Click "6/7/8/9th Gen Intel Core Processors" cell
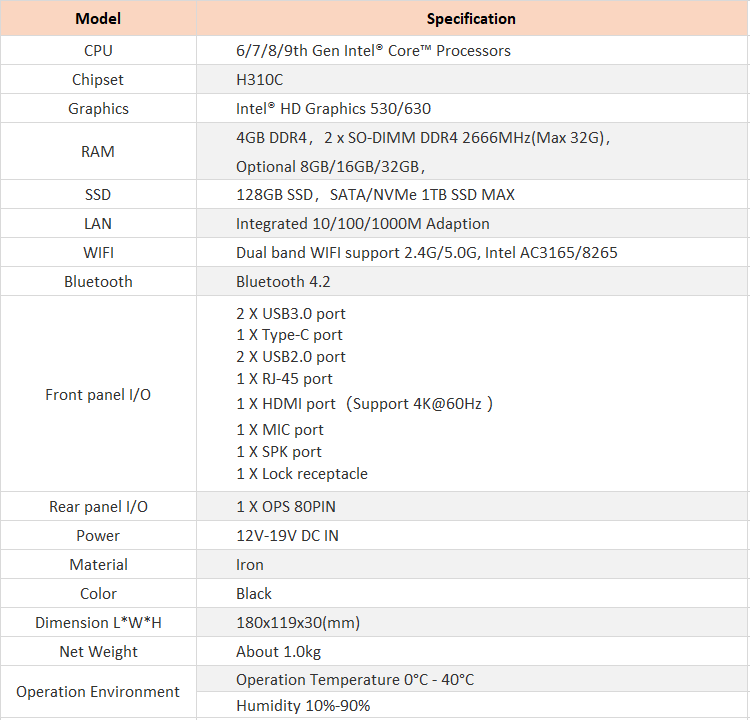This screenshot has height=720, width=750. 373,51
